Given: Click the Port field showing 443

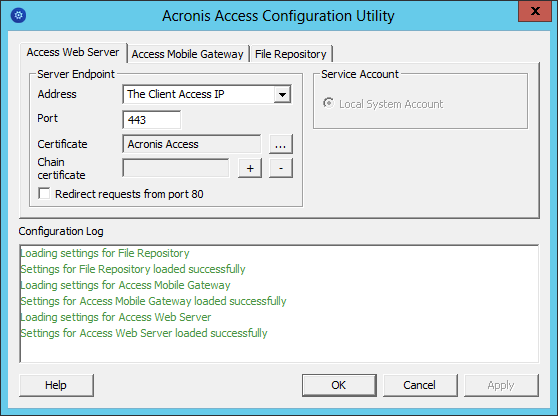Looking at the screenshot, I should (x=152, y=120).
